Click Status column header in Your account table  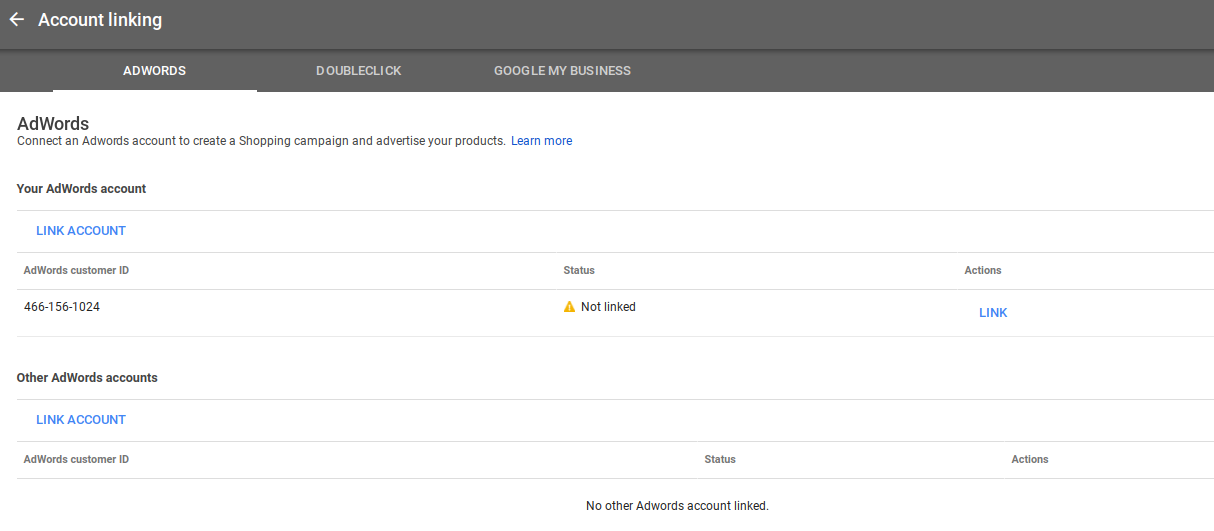pos(579,270)
